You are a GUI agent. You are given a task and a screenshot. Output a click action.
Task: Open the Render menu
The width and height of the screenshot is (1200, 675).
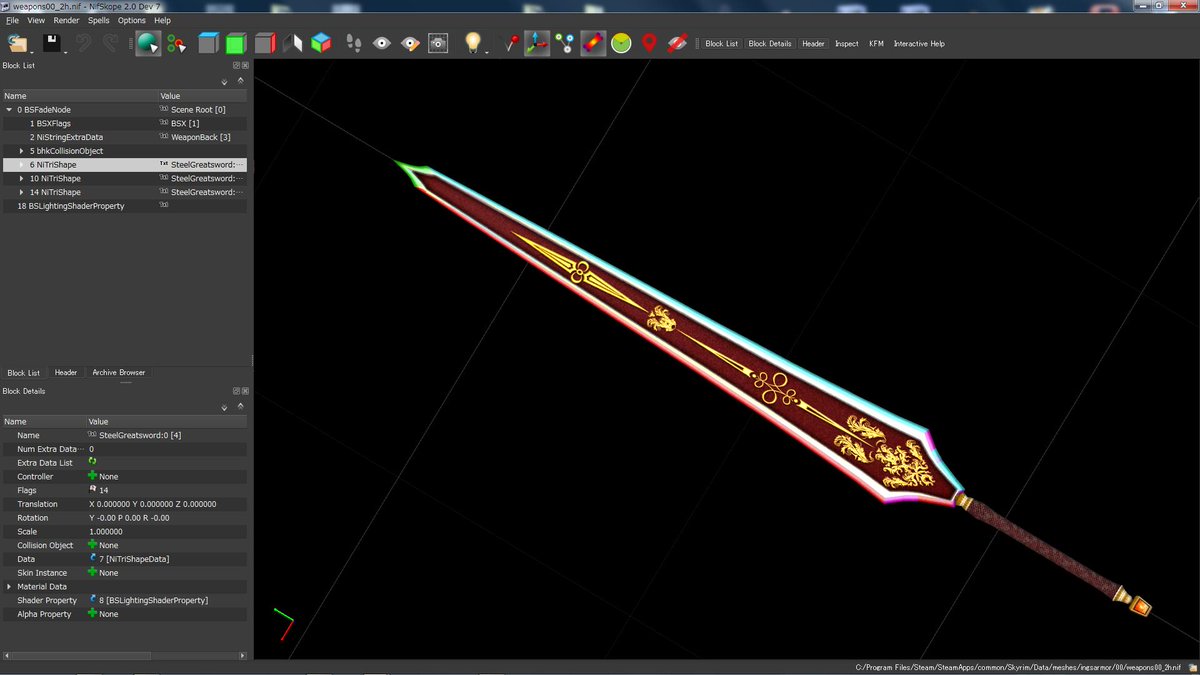[x=66, y=20]
